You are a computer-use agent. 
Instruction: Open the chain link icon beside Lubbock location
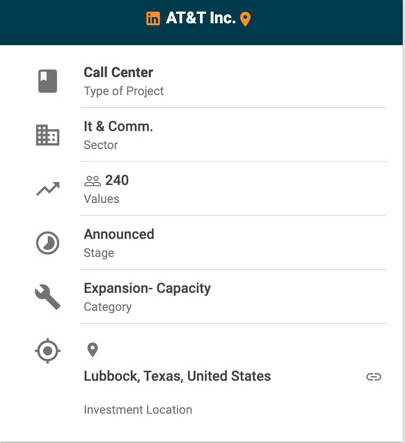374,377
